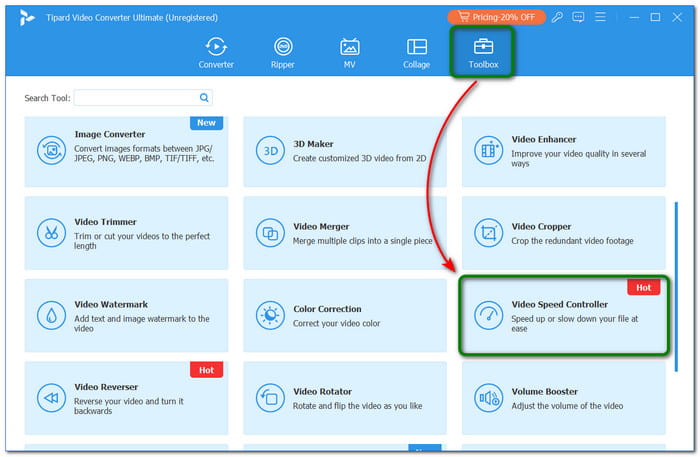Image resolution: width=700 pixels, height=457 pixels.
Task: Click the Tipard app logo
Action: point(27,17)
